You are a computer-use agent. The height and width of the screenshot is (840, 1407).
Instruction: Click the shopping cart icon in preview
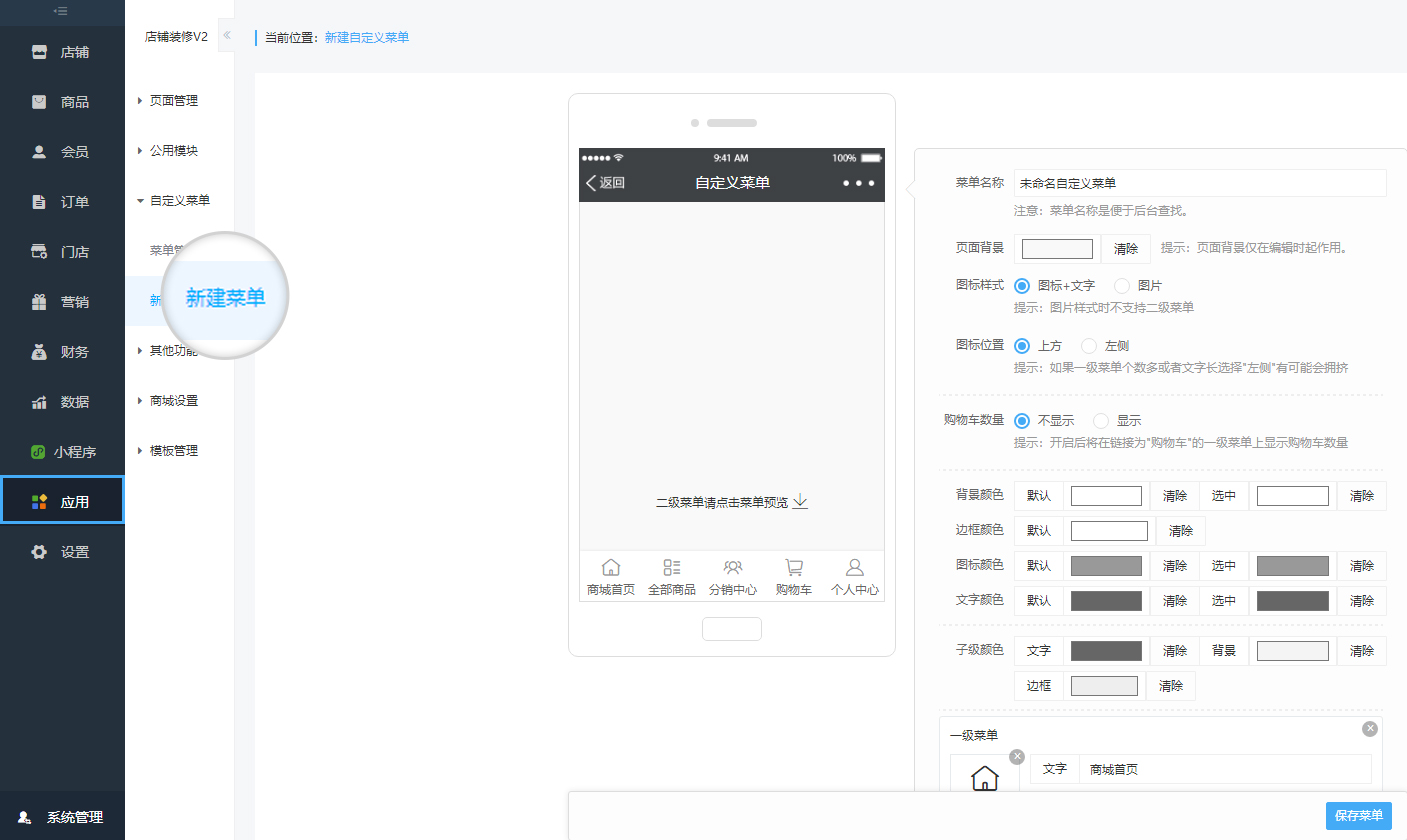point(794,567)
